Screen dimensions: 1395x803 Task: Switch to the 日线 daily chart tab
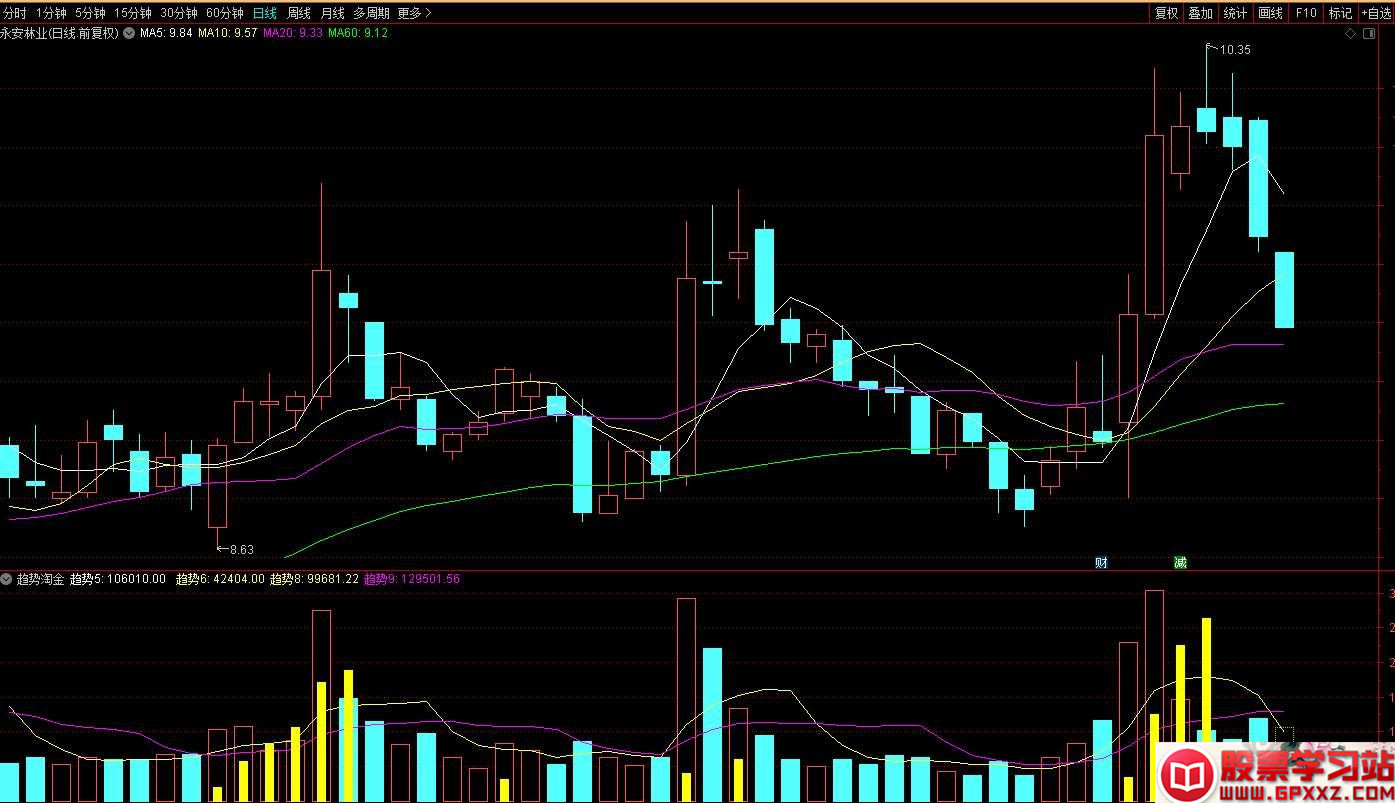coord(265,13)
